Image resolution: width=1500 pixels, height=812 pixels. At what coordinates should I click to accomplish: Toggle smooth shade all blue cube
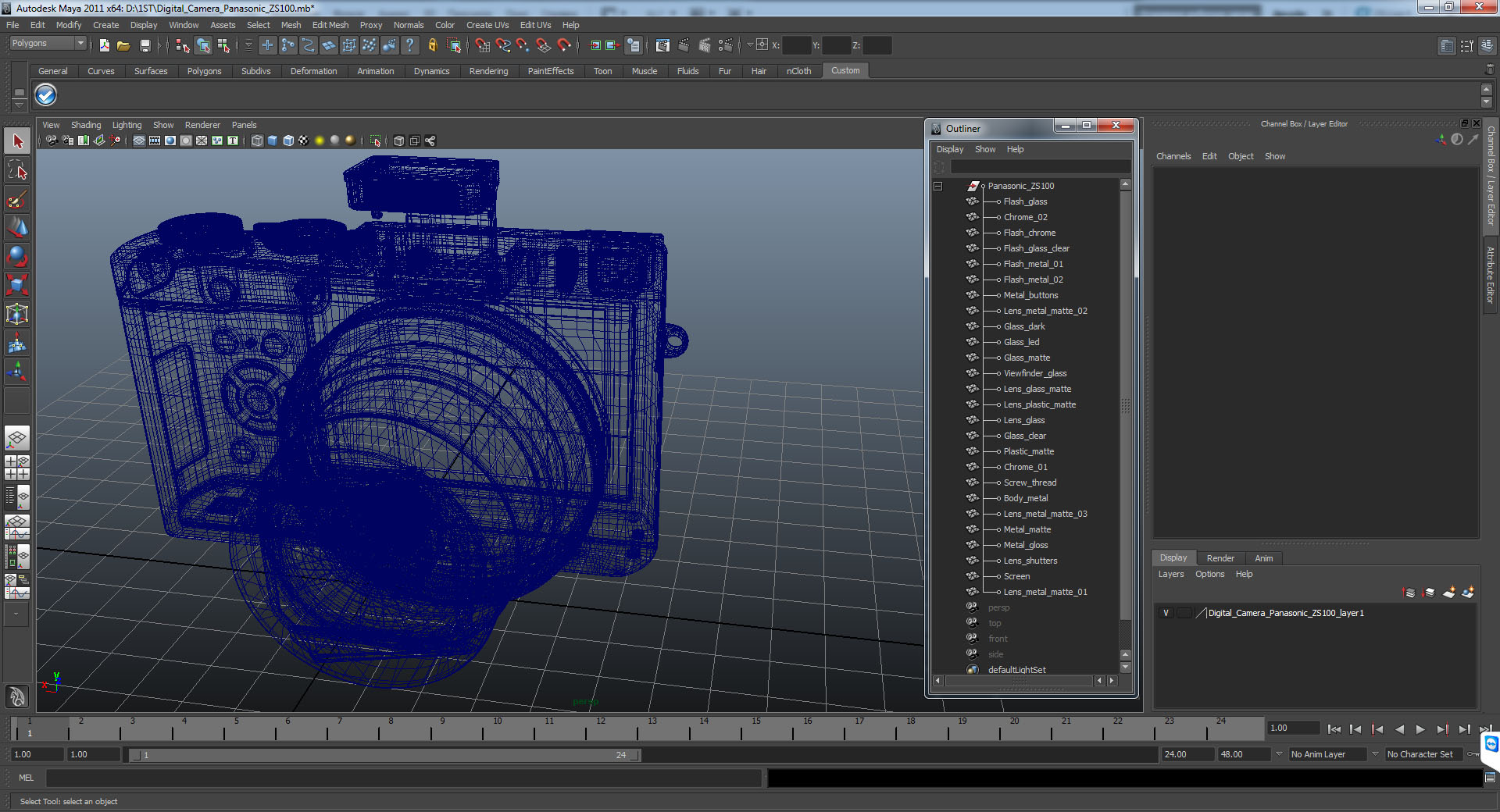(x=273, y=141)
